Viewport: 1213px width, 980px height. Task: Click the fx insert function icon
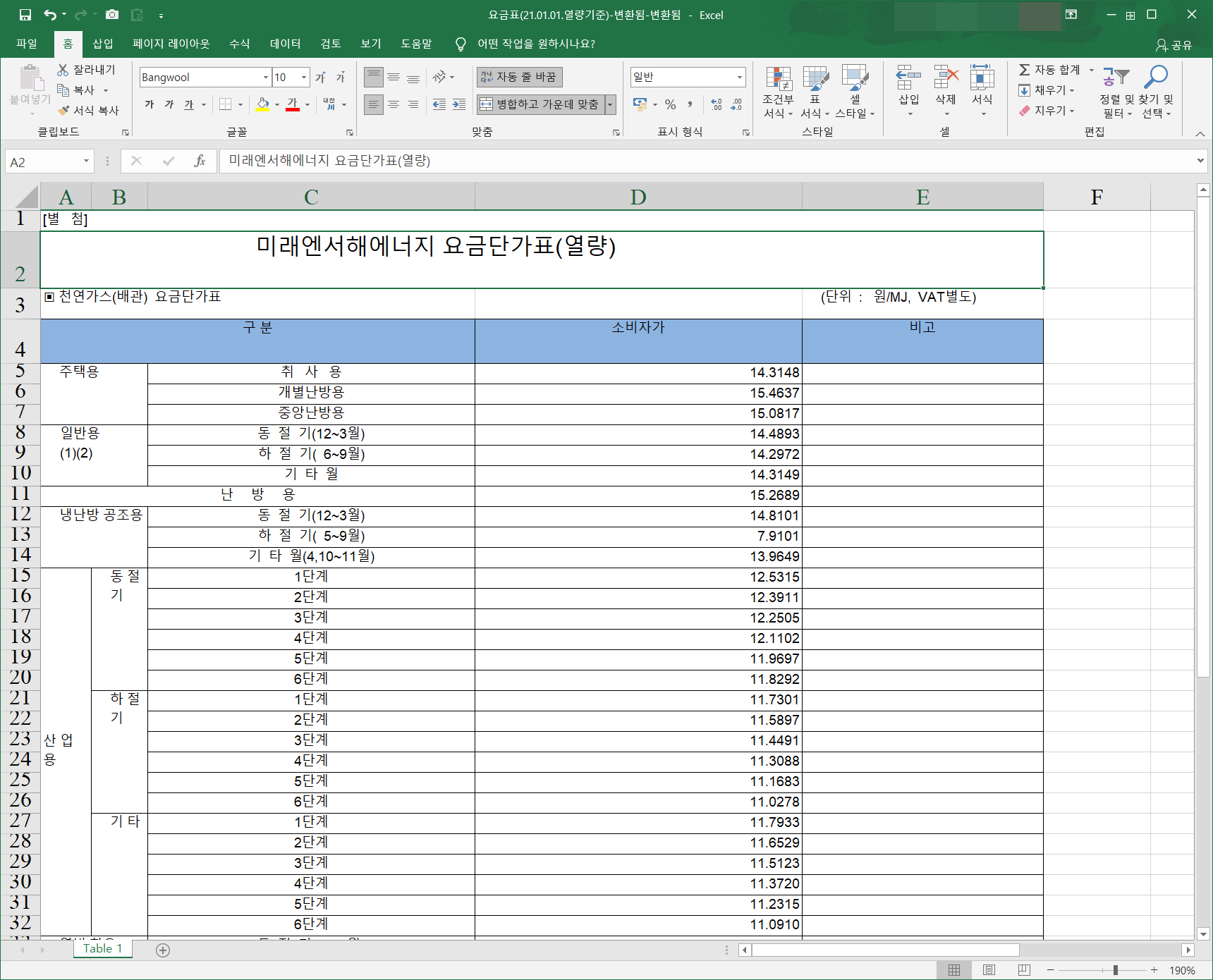pos(200,161)
